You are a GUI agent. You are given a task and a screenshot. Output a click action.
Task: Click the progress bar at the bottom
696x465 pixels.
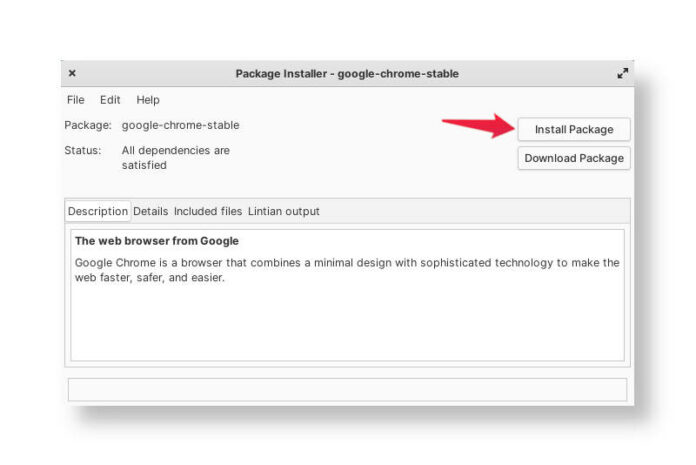point(347,390)
